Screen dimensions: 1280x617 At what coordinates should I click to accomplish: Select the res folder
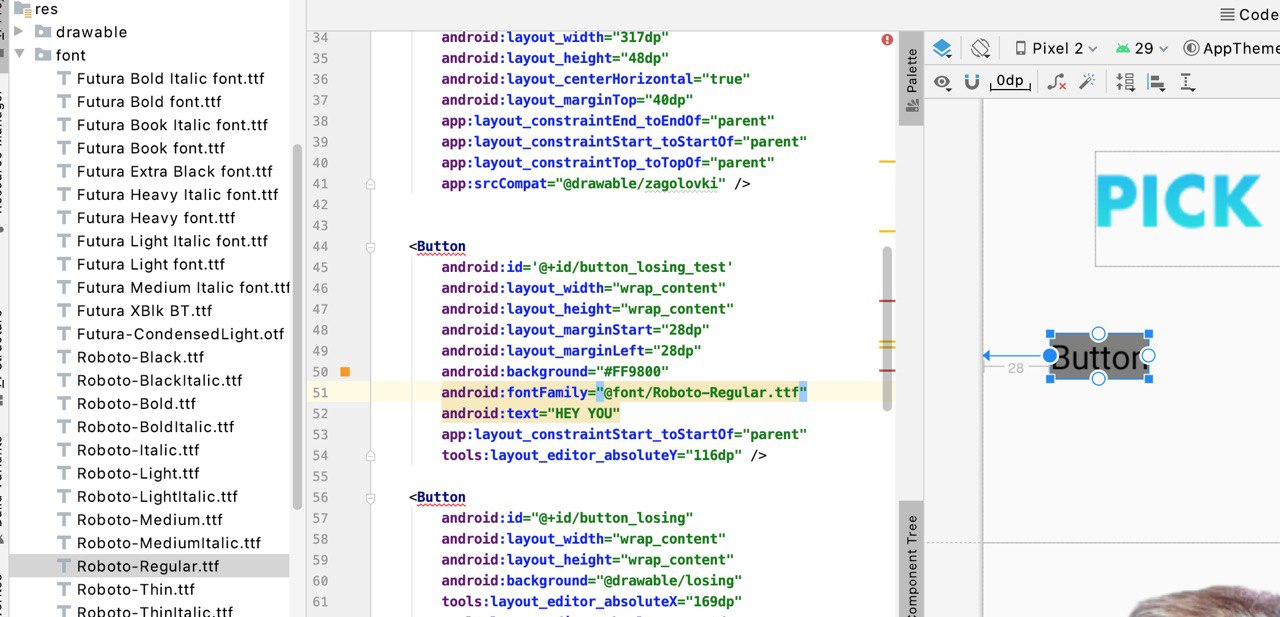pyautogui.click(x=46, y=9)
